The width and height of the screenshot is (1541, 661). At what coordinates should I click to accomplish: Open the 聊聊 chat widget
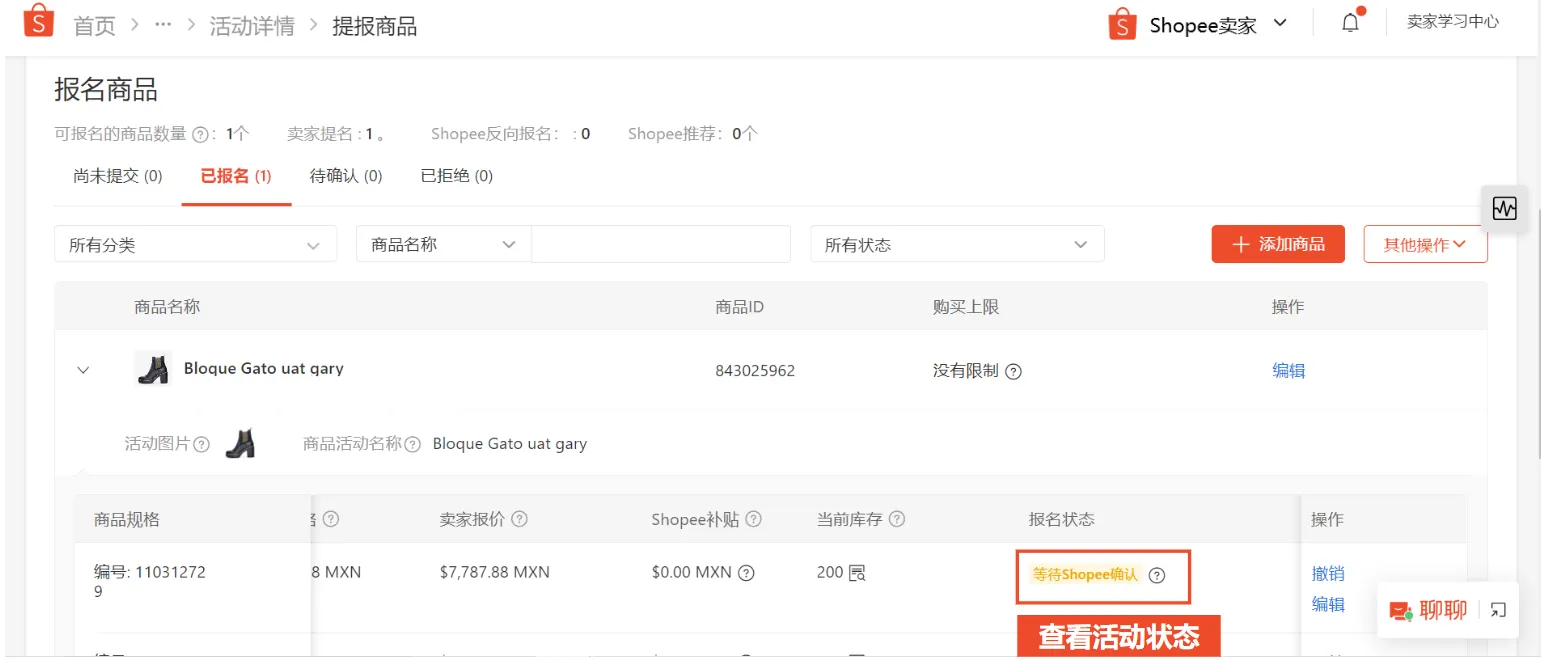[1433, 610]
